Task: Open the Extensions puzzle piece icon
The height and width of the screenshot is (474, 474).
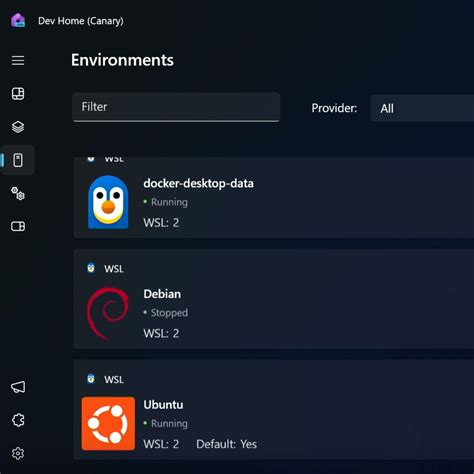Action: [x=18, y=420]
